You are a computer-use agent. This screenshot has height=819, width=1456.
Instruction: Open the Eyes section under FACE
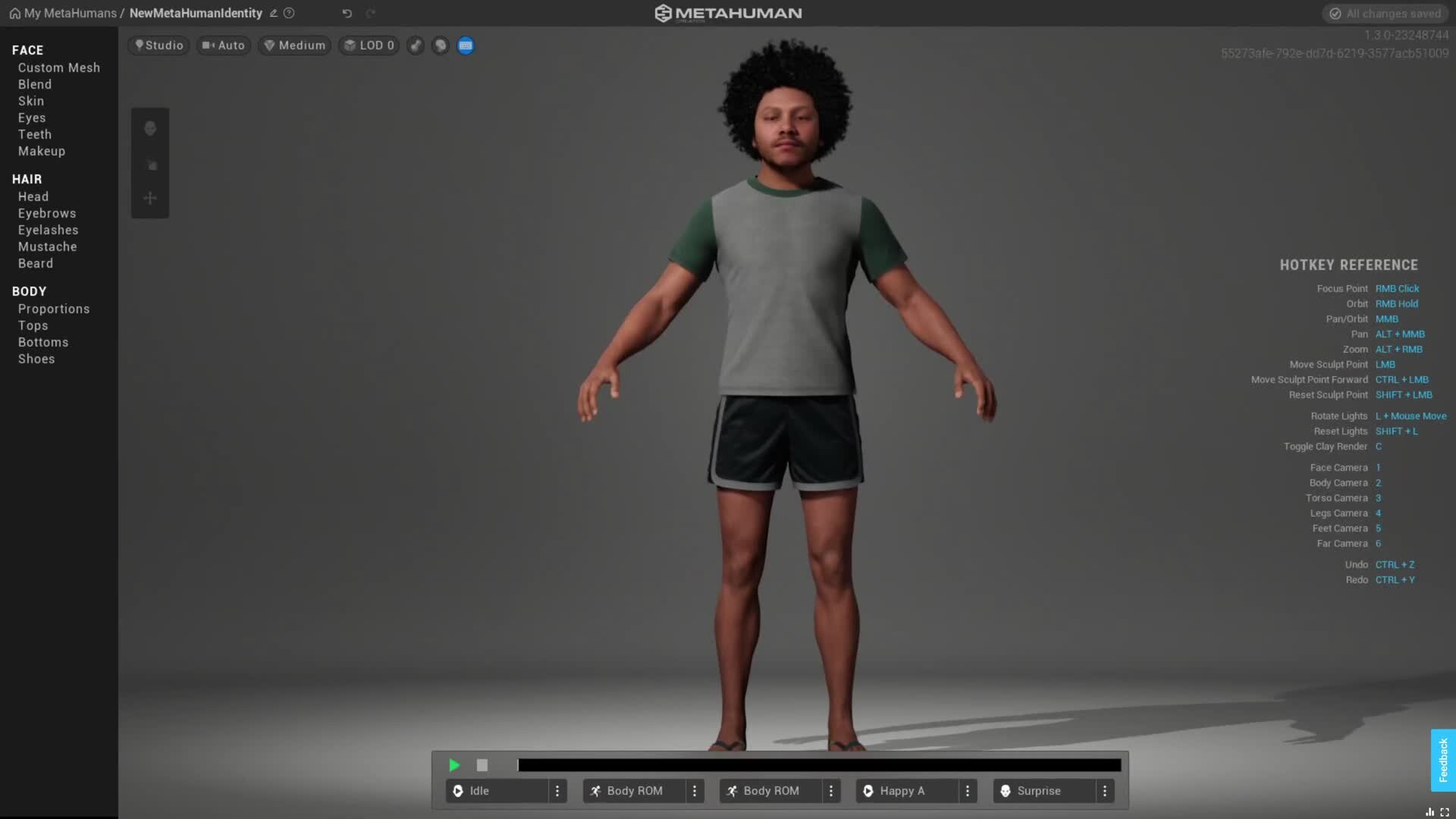pos(32,118)
